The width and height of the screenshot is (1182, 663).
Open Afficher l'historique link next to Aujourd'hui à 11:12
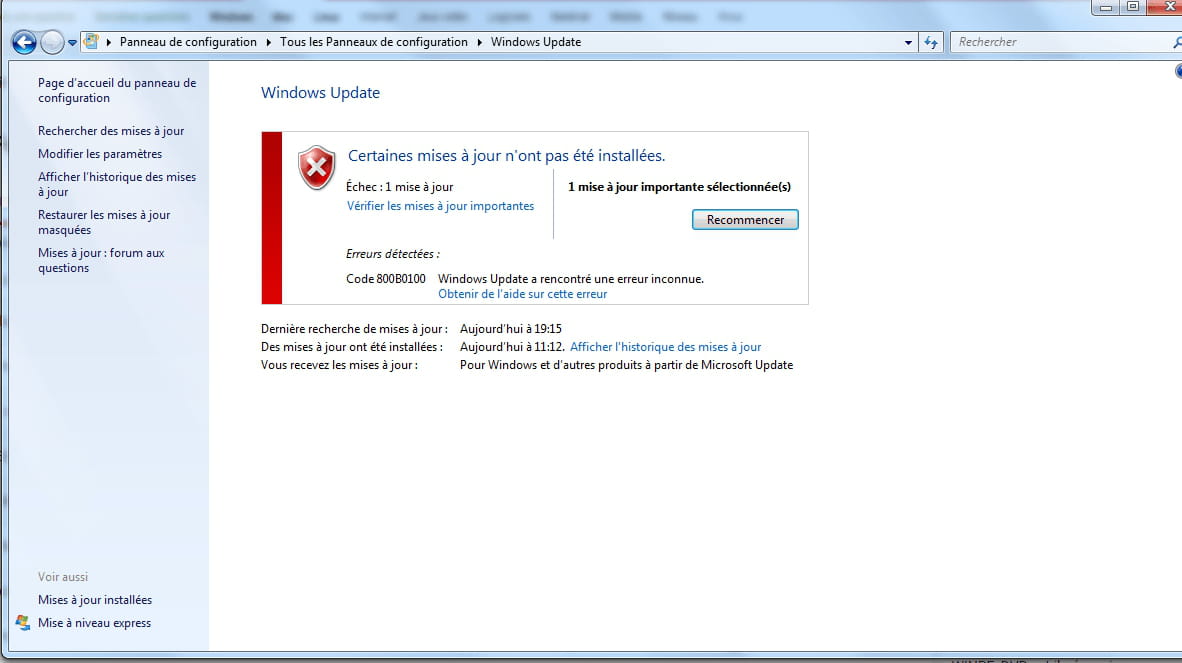(666, 347)
